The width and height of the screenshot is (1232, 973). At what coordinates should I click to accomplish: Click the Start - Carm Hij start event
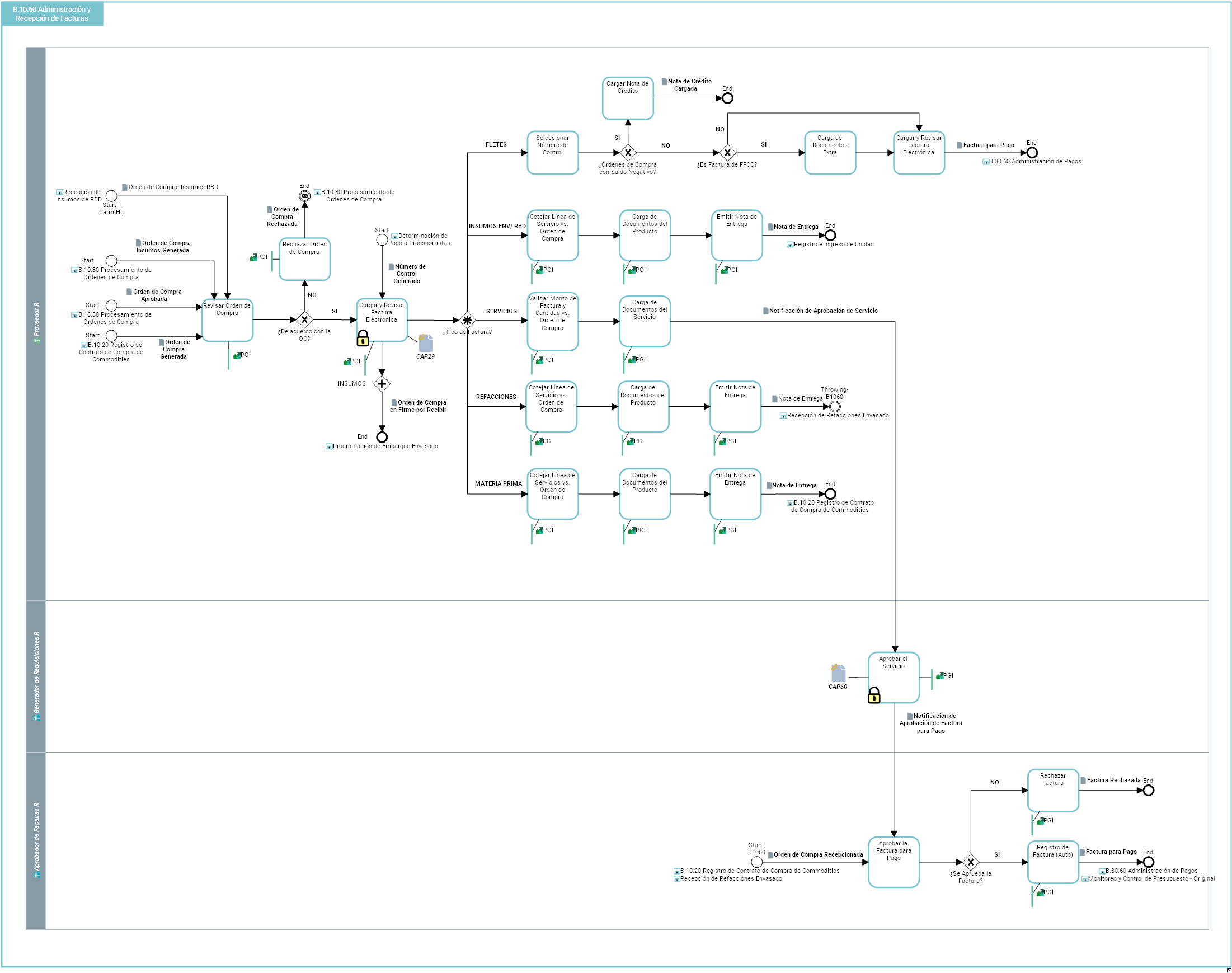pyautogui.click(x=112, y=196)
